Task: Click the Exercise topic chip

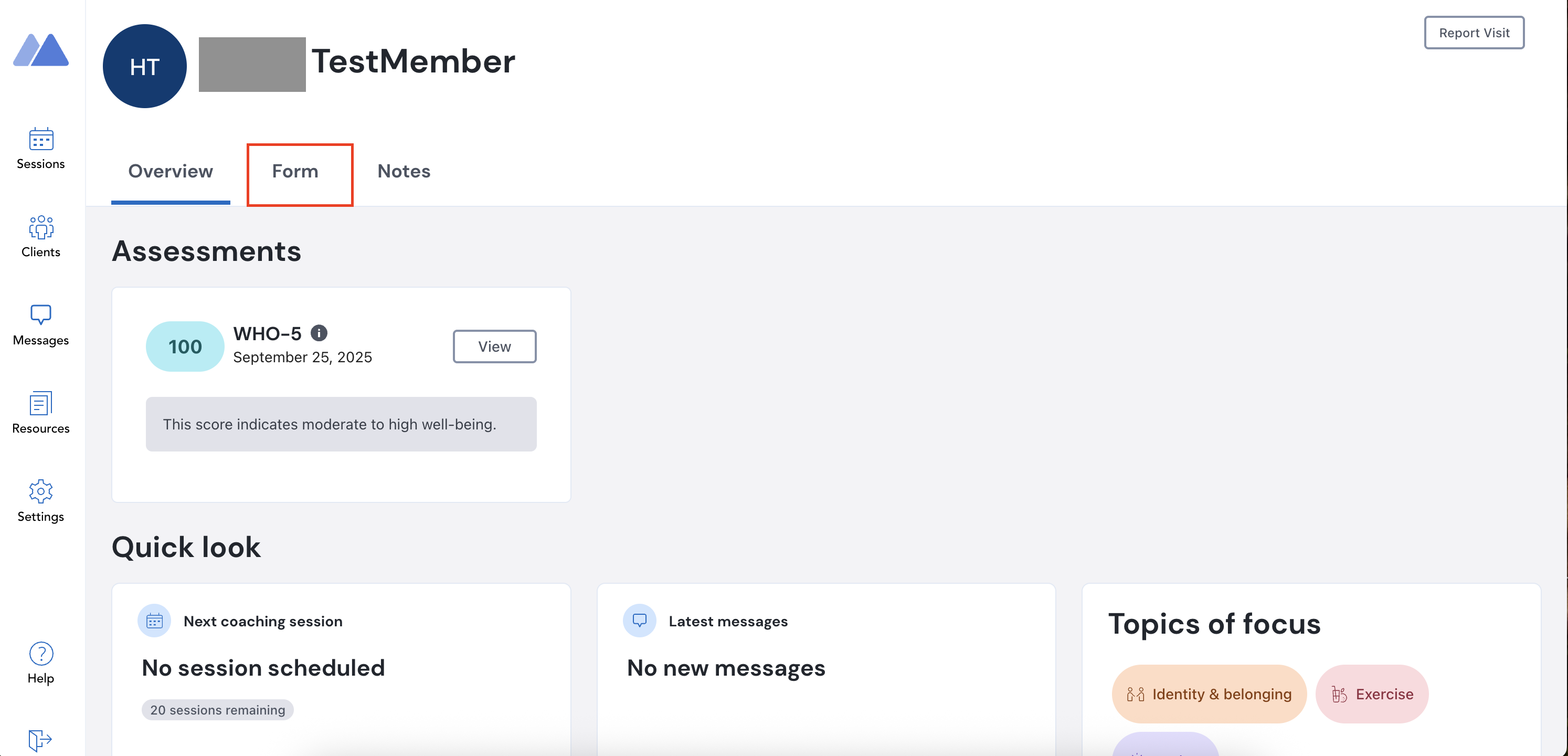Action: 1372,694
